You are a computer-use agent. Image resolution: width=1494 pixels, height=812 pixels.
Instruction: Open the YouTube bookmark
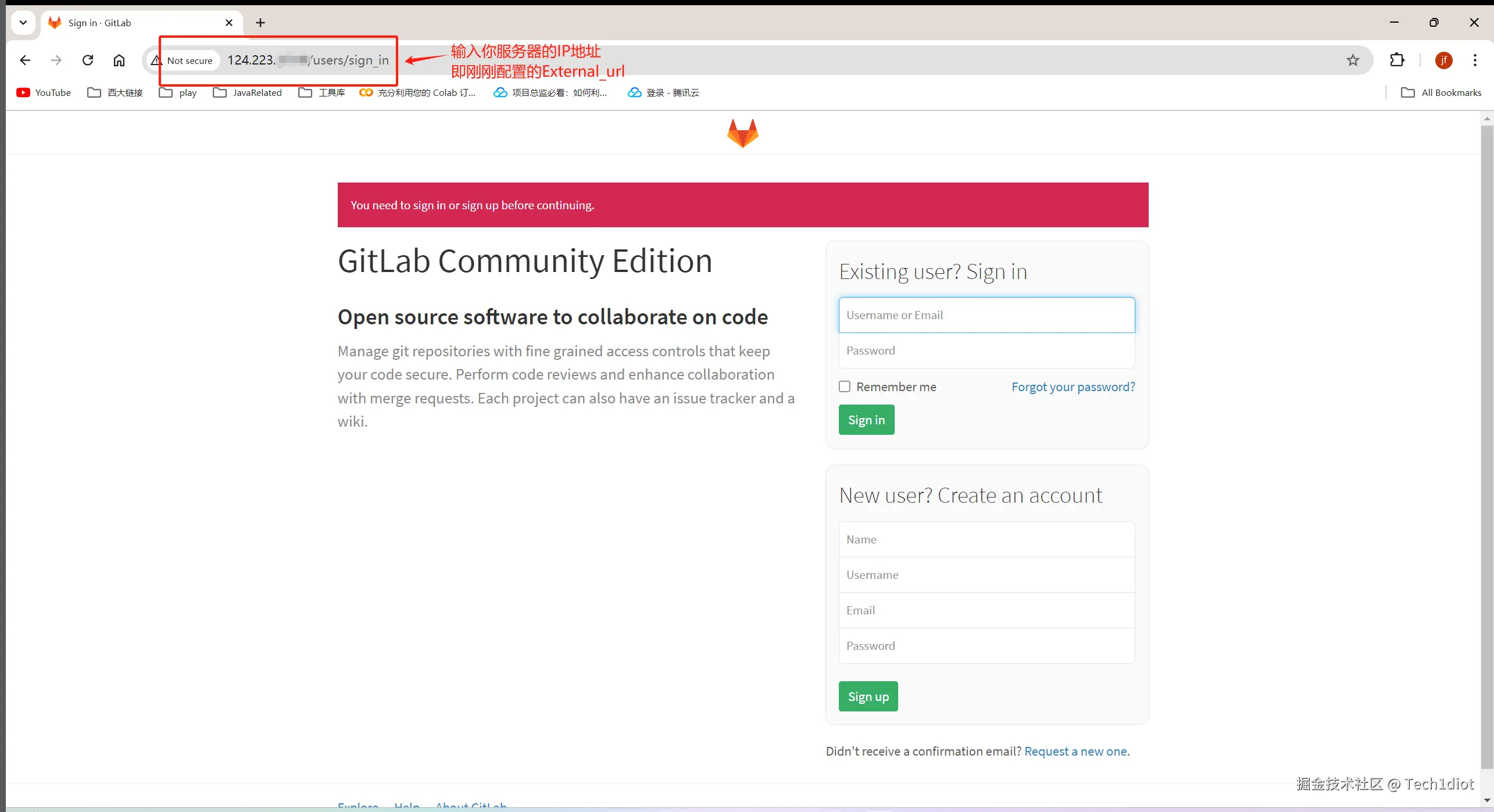(44, 92)
